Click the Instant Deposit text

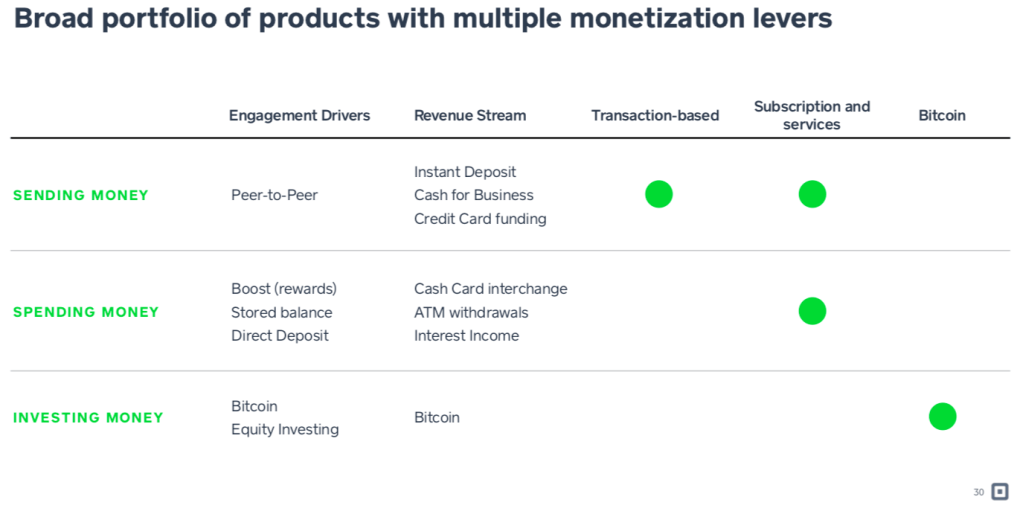(x=465, y=172)
